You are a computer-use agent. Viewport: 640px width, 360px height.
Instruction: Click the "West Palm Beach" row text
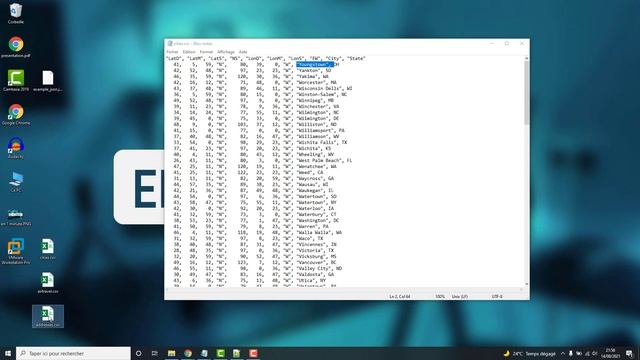pos(320,160)
